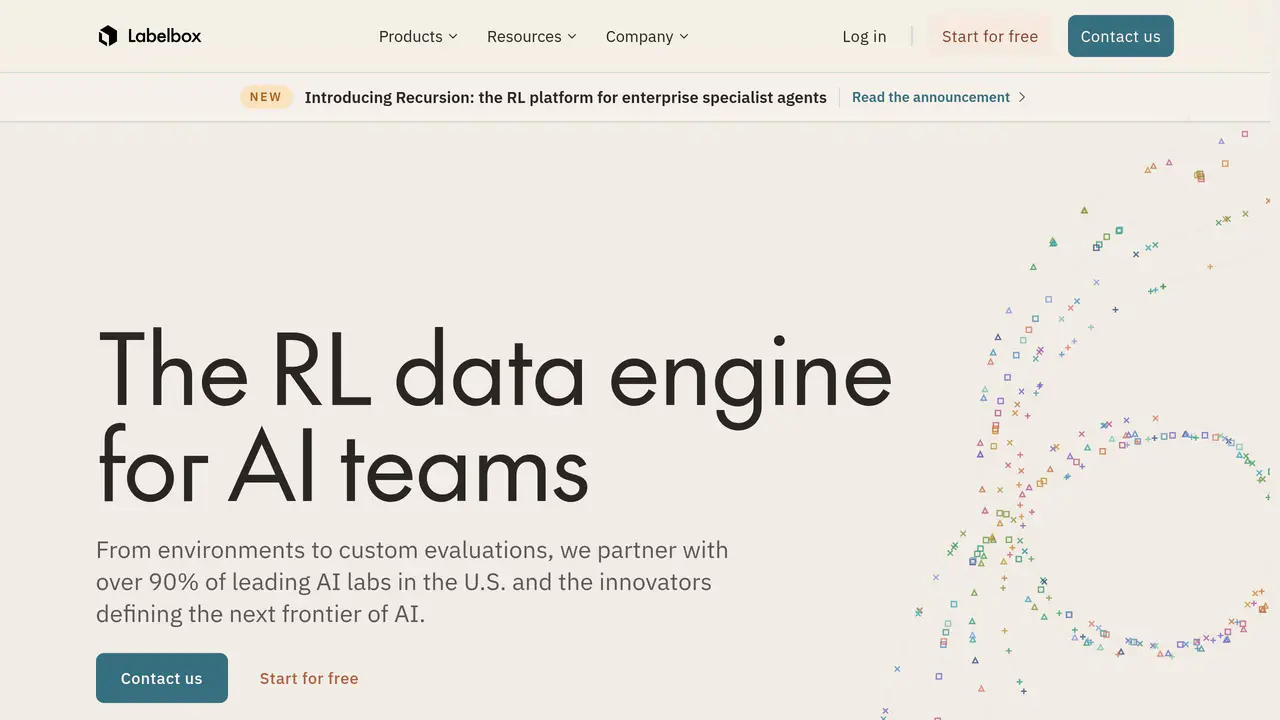Open the Labelbox wordmark home link
Screen dimensions: 1280x720
(164, 36)
